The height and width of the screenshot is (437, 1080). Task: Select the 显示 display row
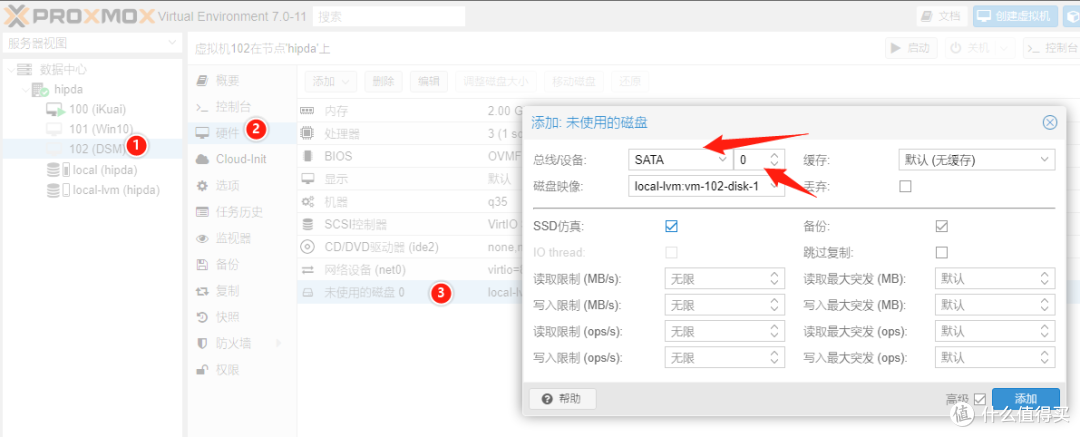pos(410,179)
